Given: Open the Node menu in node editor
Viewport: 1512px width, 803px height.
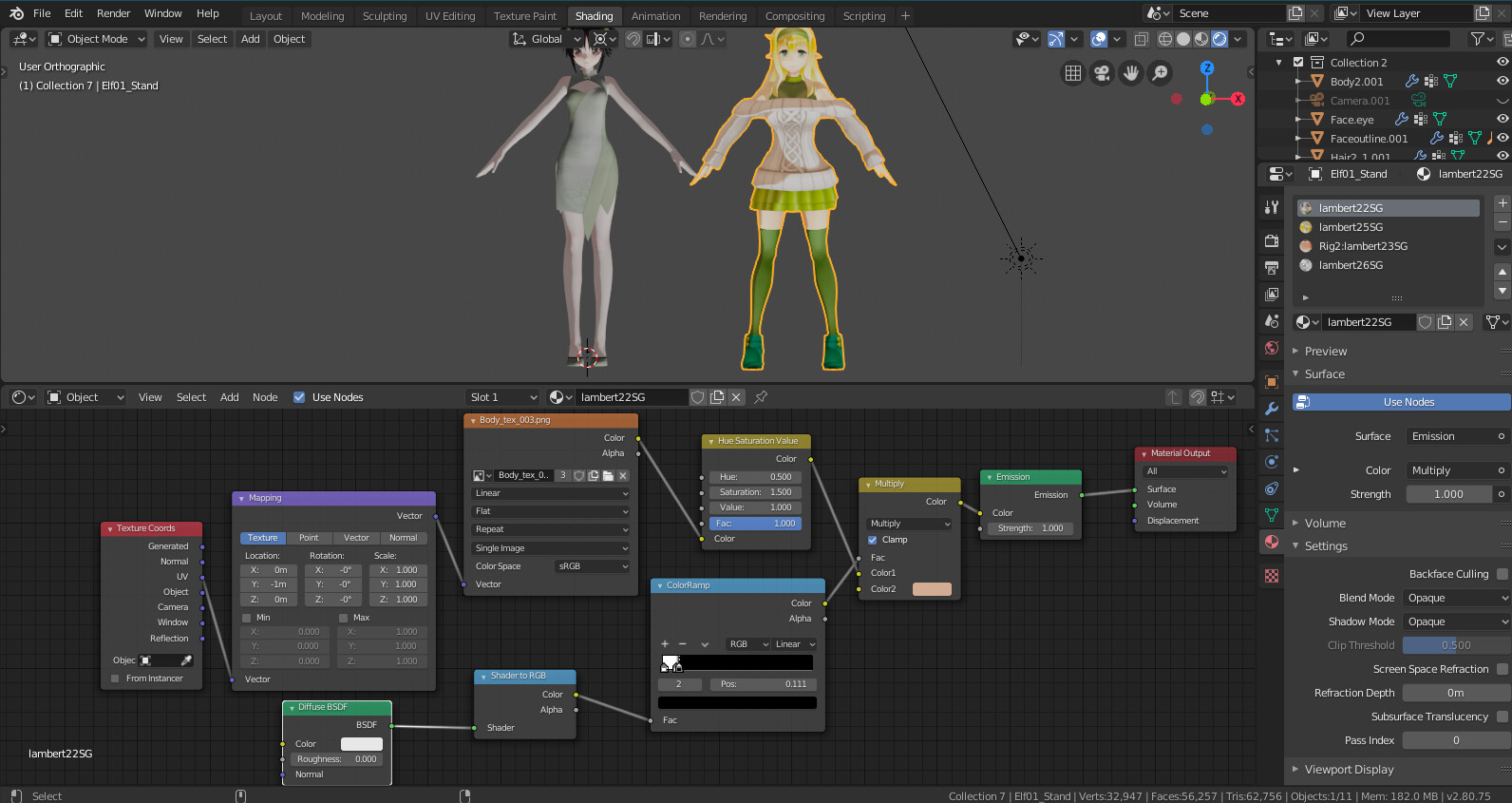Looking at the screenshot, I should pos(265,397).
